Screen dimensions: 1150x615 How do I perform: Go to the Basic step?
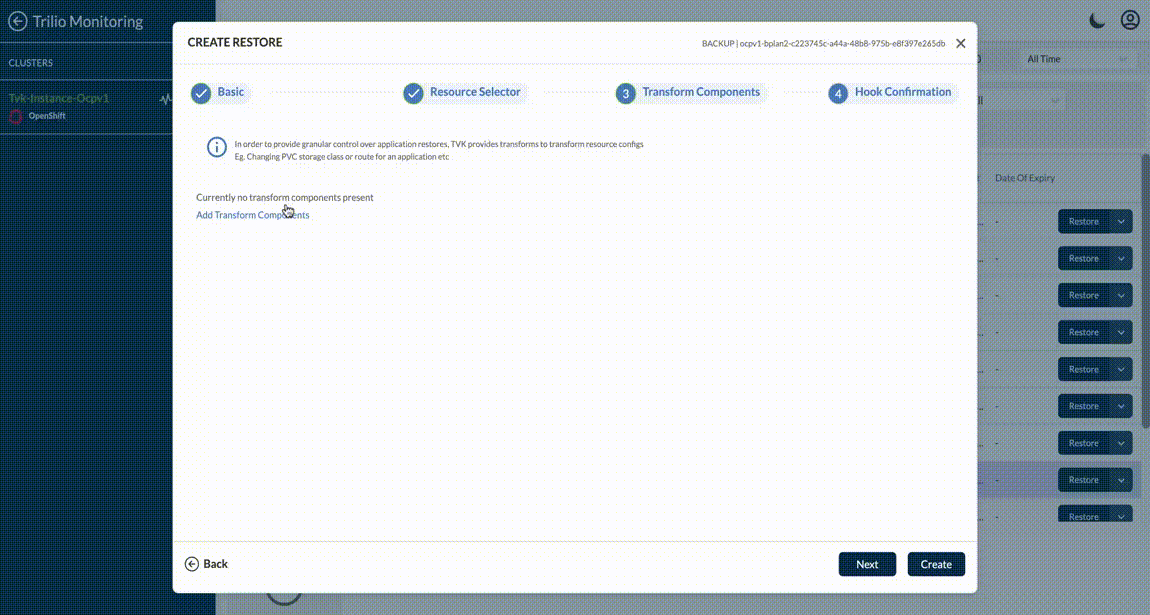[x=230, y=92]
